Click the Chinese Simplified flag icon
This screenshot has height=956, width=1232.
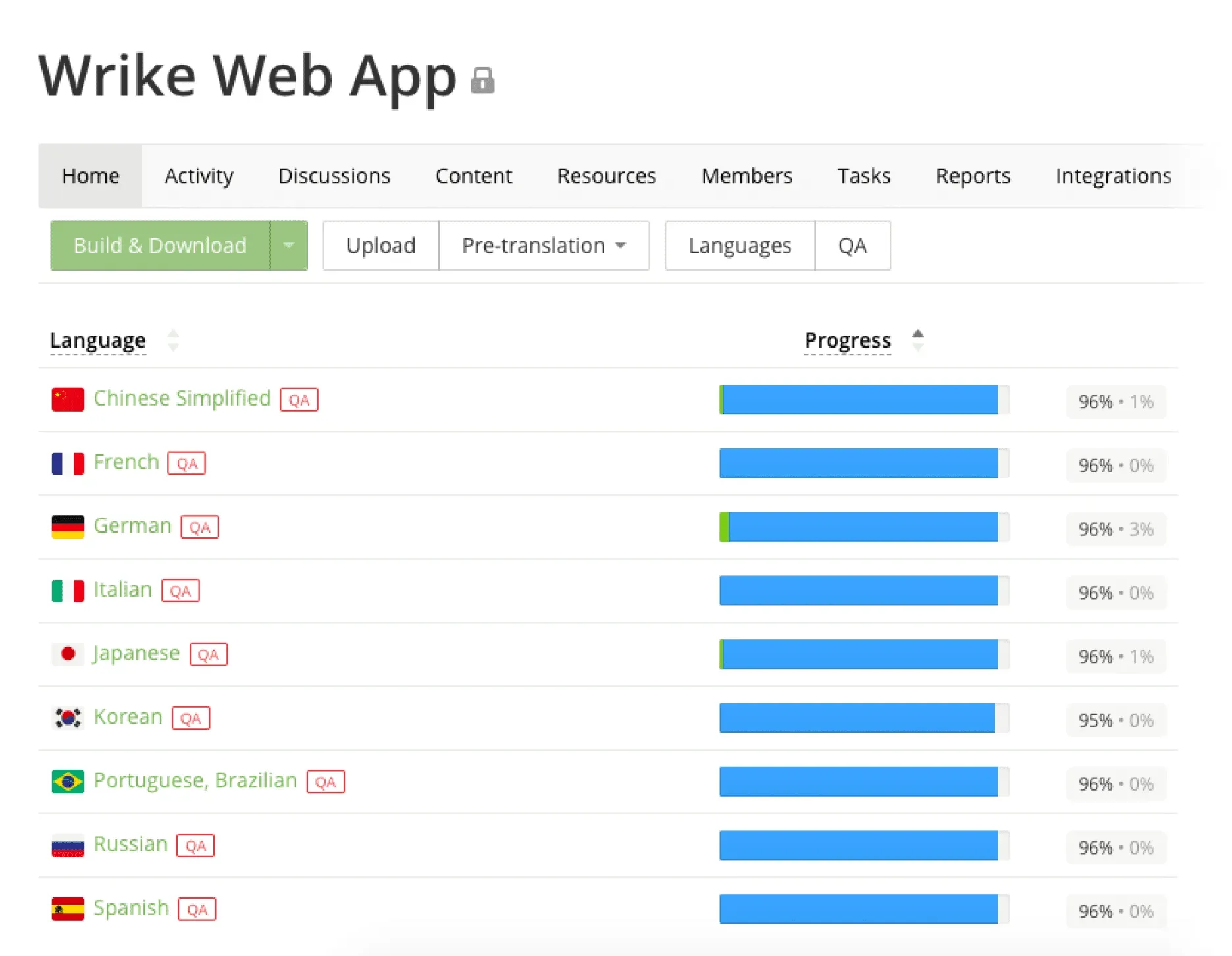(x=68, y=398)
